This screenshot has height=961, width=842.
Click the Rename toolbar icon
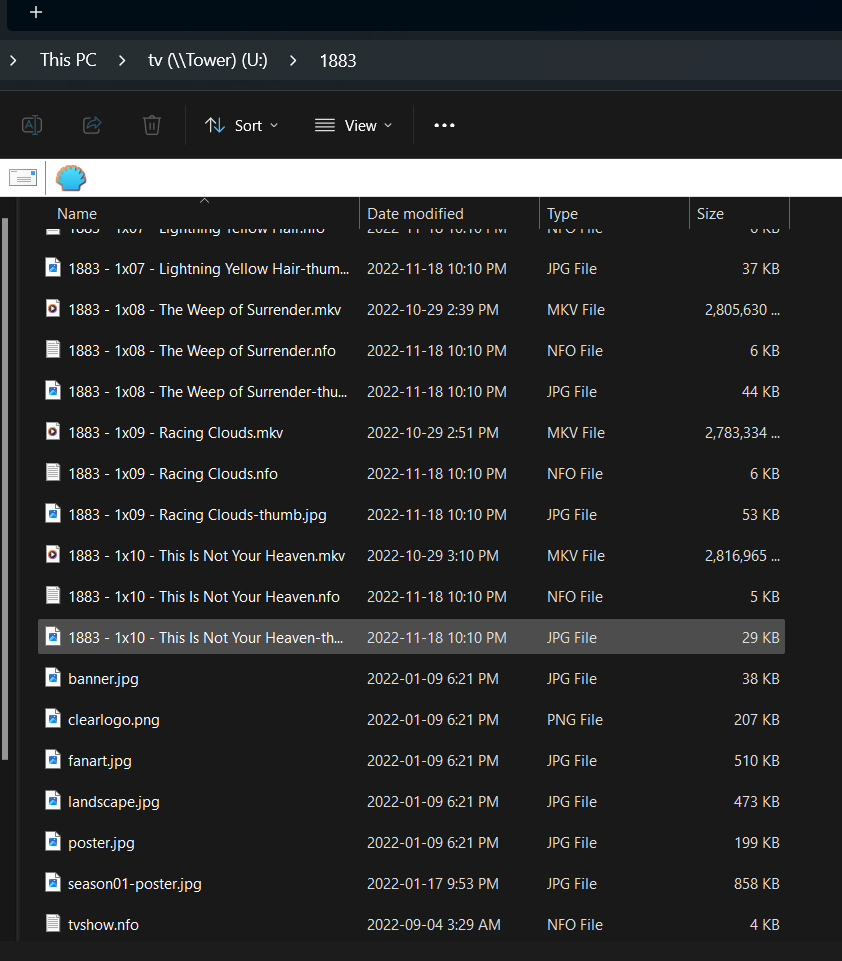(x=32, y=125)
